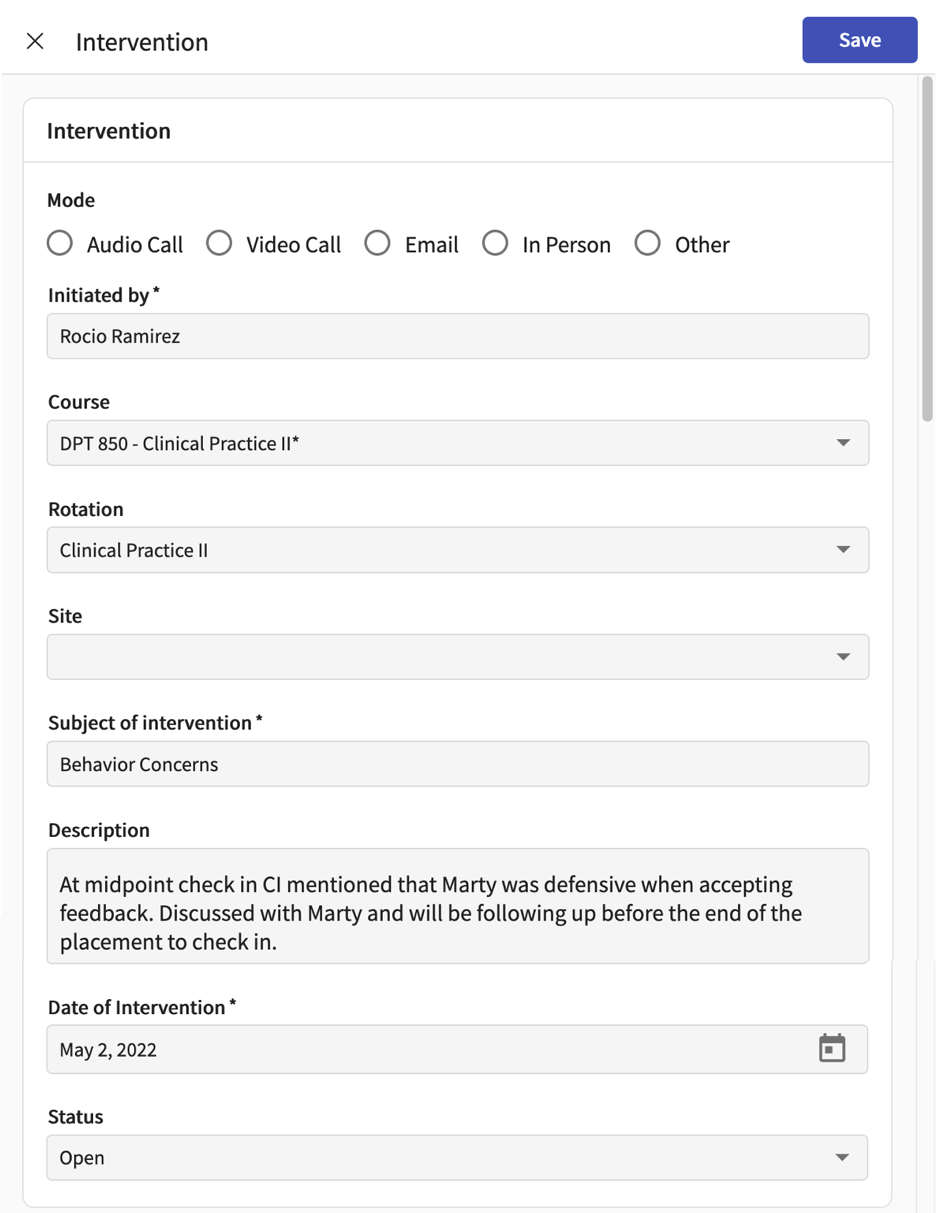Viewport: 937px width, 1213px height.
Task: Click the Initiated by field
Action: tap(457, 336)
